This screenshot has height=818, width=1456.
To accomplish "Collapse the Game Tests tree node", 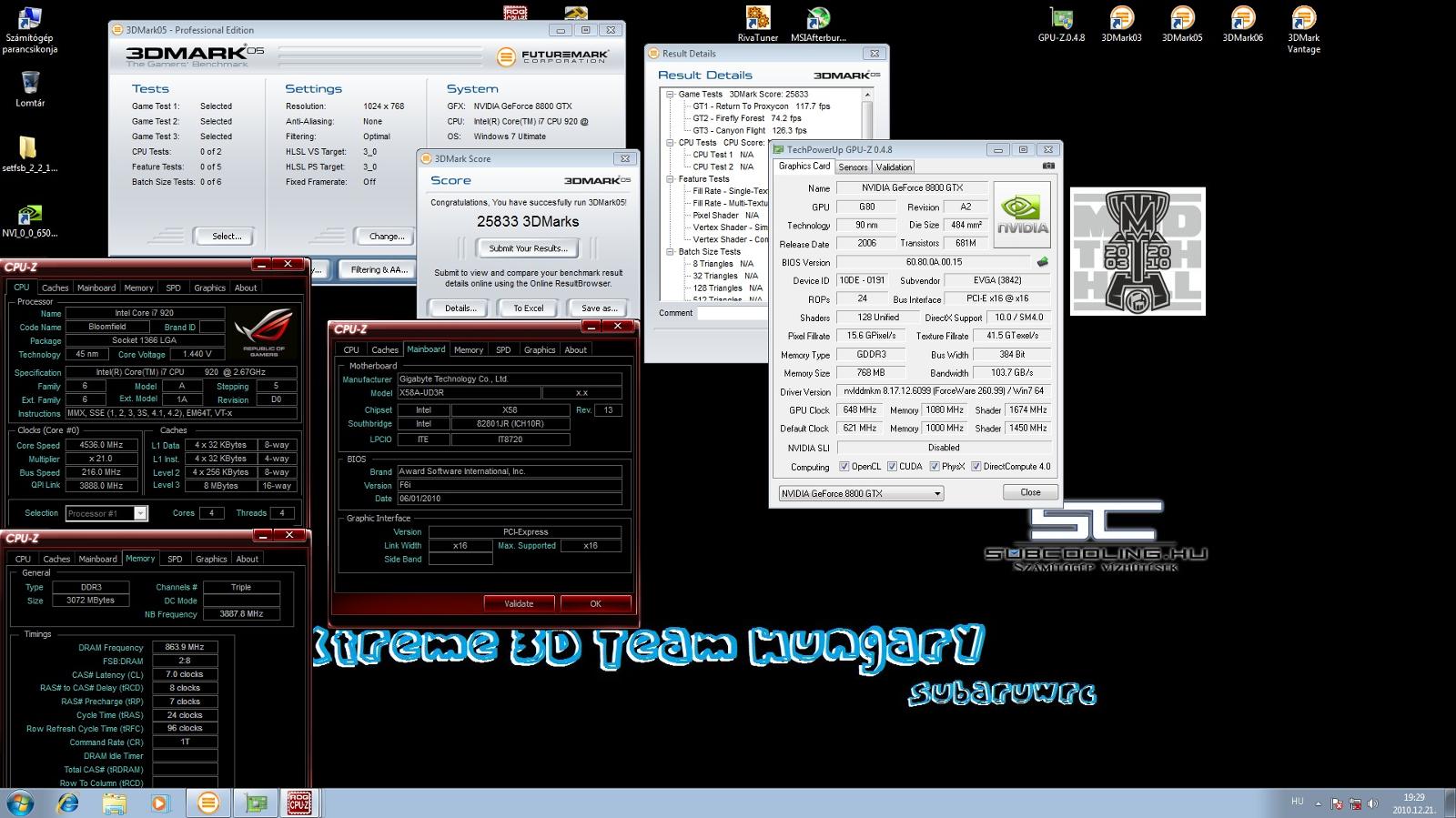I will pos(670,94).
